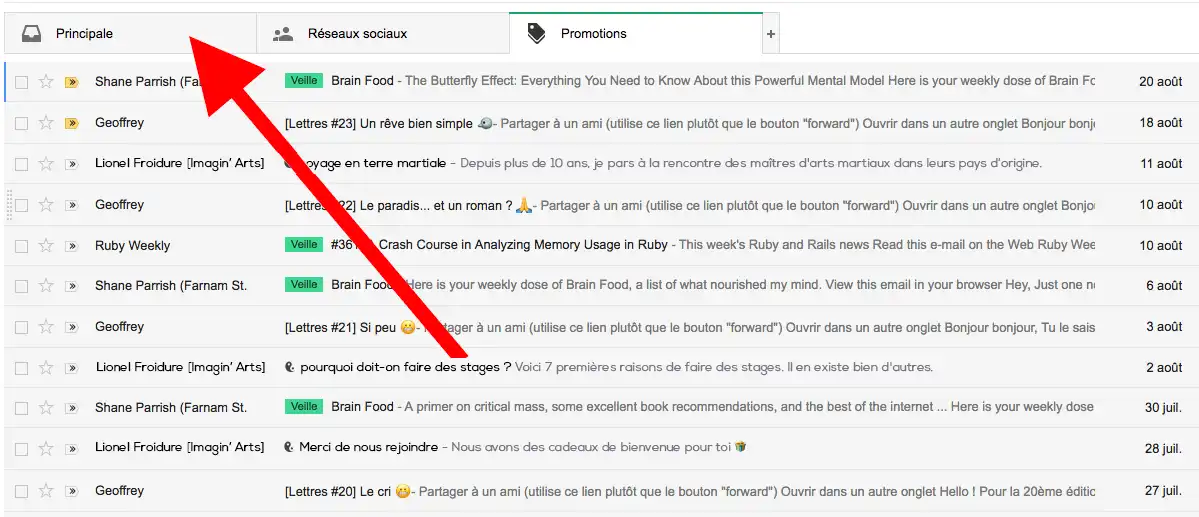Click the people icon on Réseaux sociaux tab
The height and width of the screenshot is (517, 1199).
pyautogui.click(x=283, y=34)
